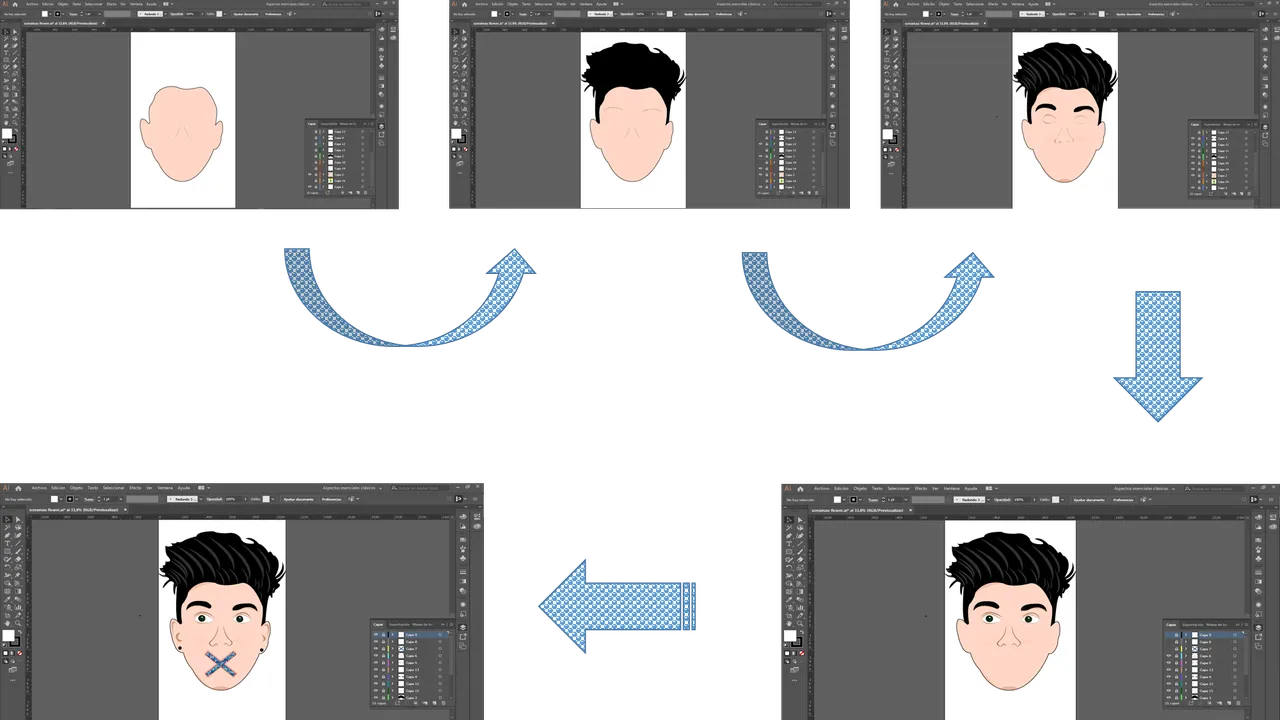Toggle Capa 4 visibility in no-tape face window

click(x=1169, y=677)
